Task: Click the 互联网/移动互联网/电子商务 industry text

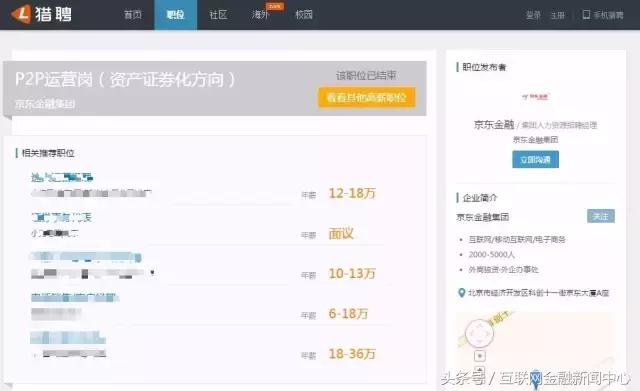Action: [517, 239]
